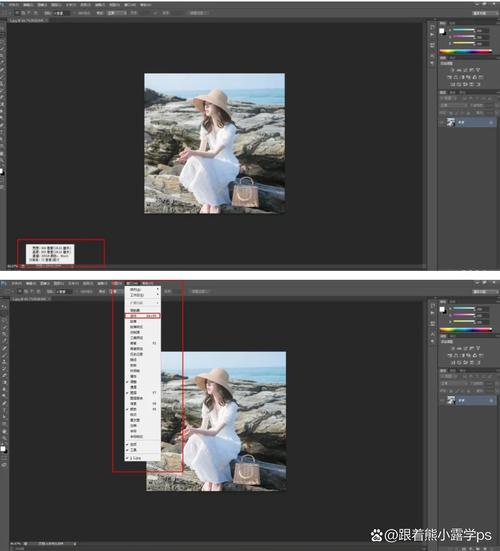
Task: Select Brush tool in bottom window toolbar
Action: point(4,355)
